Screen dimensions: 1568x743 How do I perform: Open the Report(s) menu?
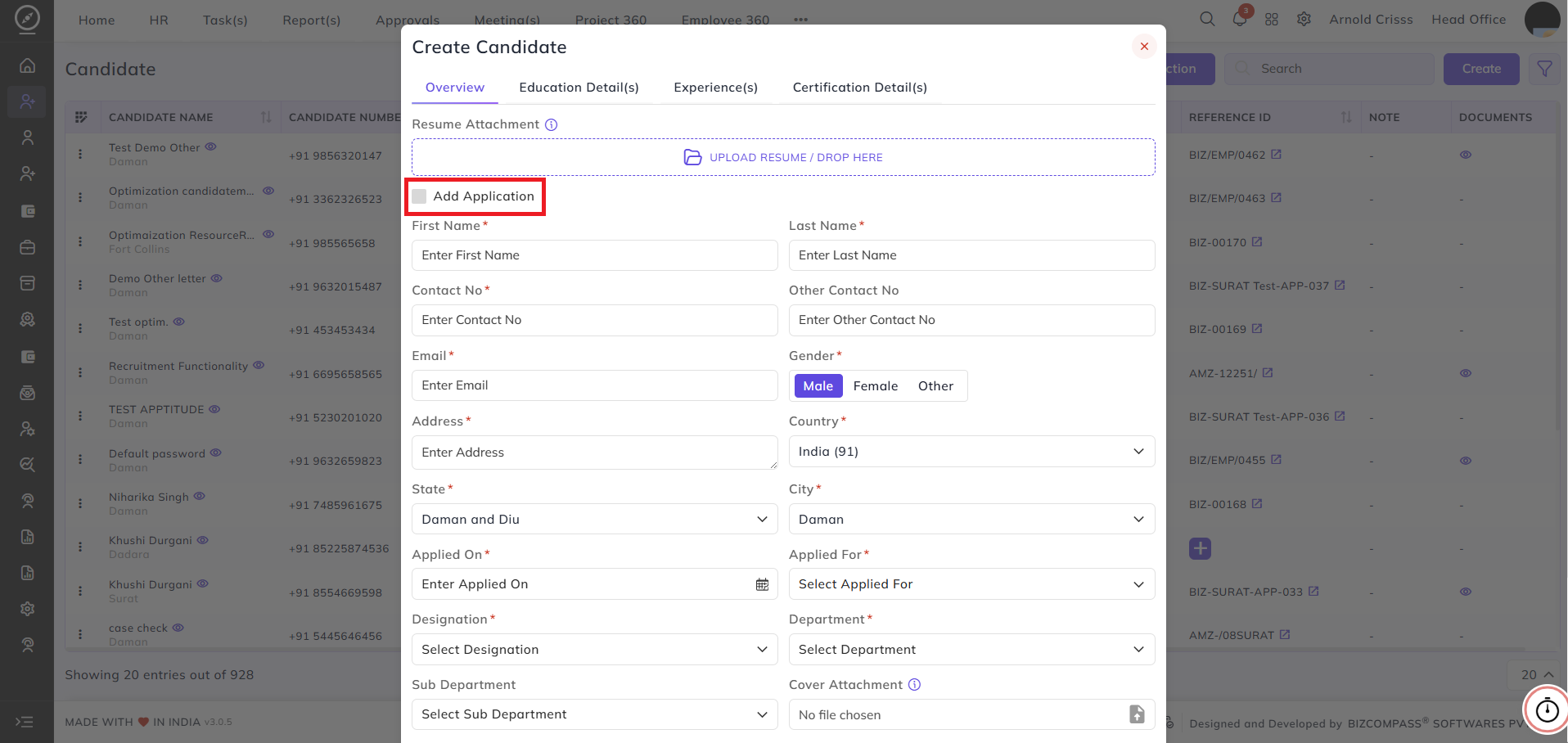(x=311, y=20)
